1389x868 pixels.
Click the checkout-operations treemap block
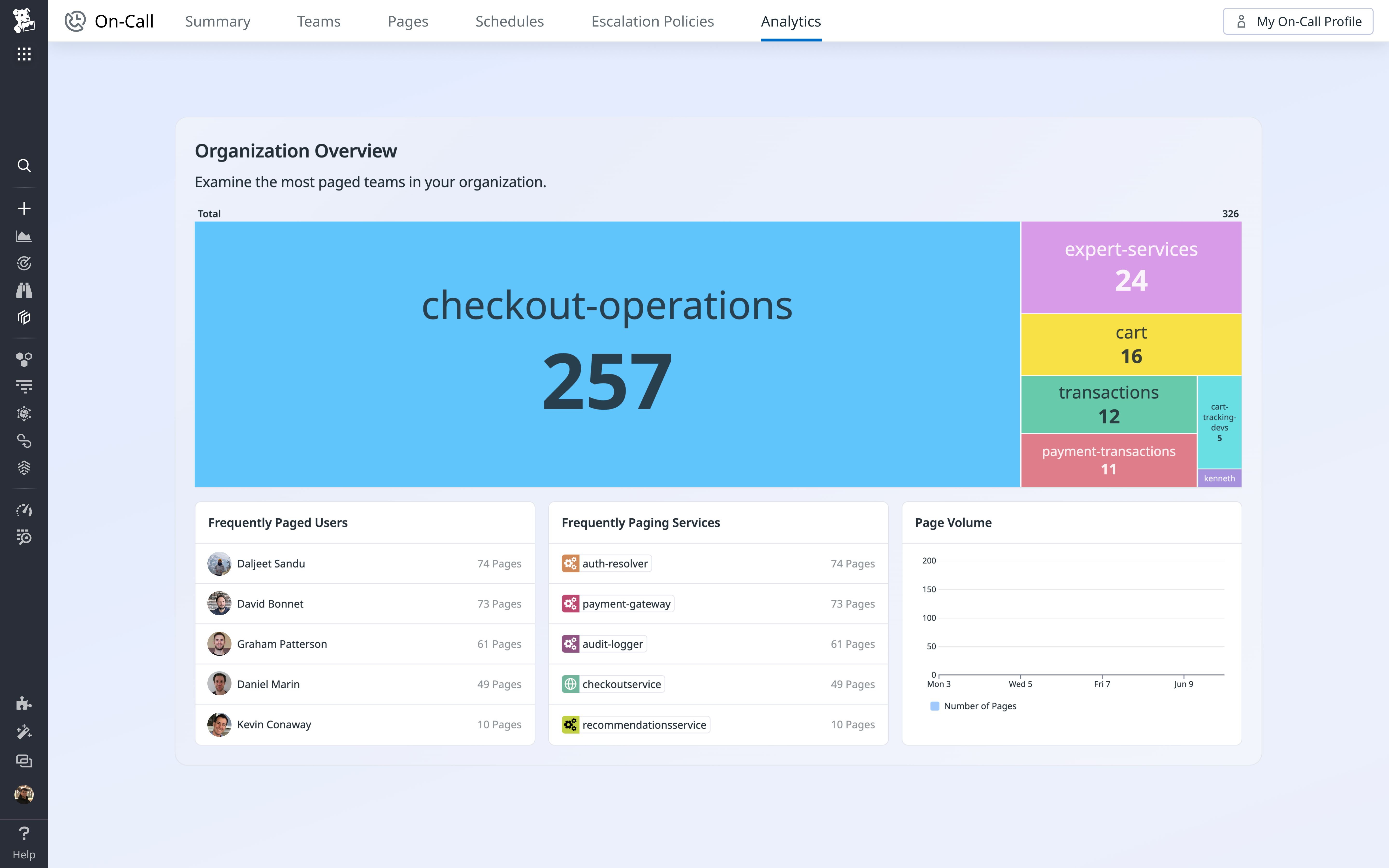tap(607, 354)
